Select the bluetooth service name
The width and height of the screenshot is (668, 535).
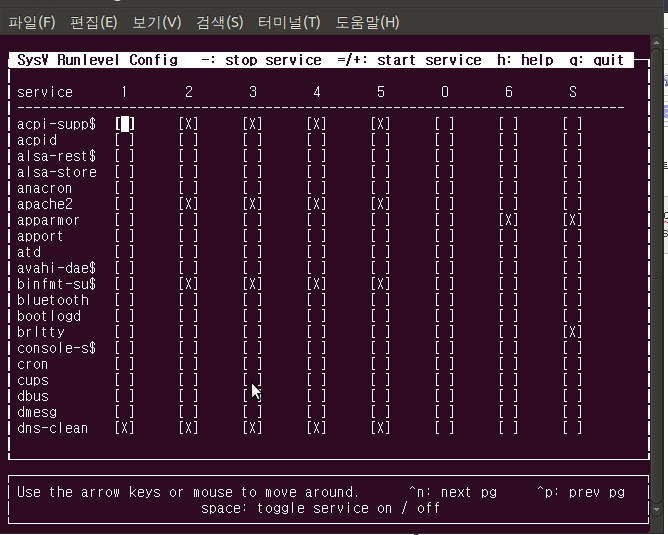53,300
